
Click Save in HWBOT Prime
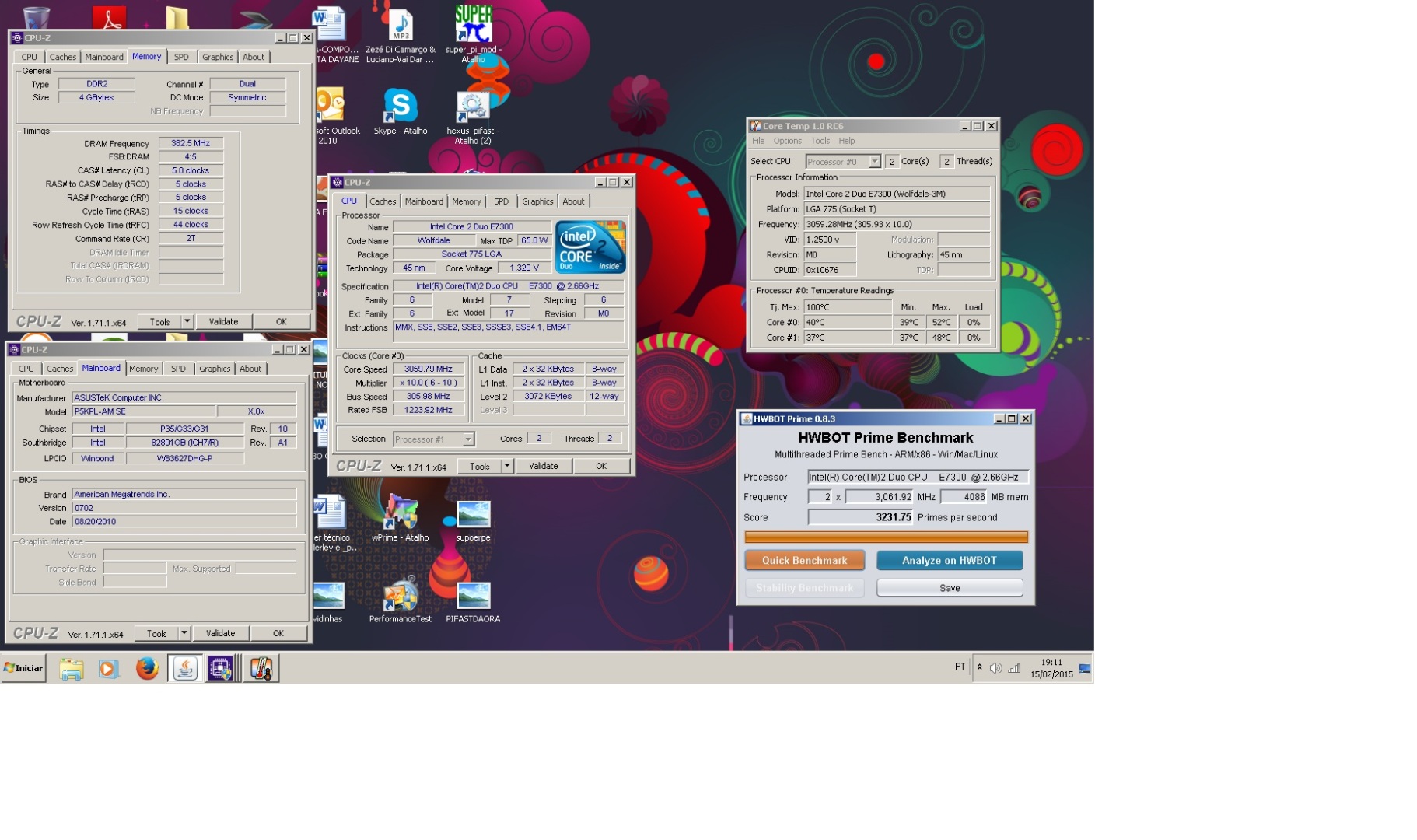[949, 588]
